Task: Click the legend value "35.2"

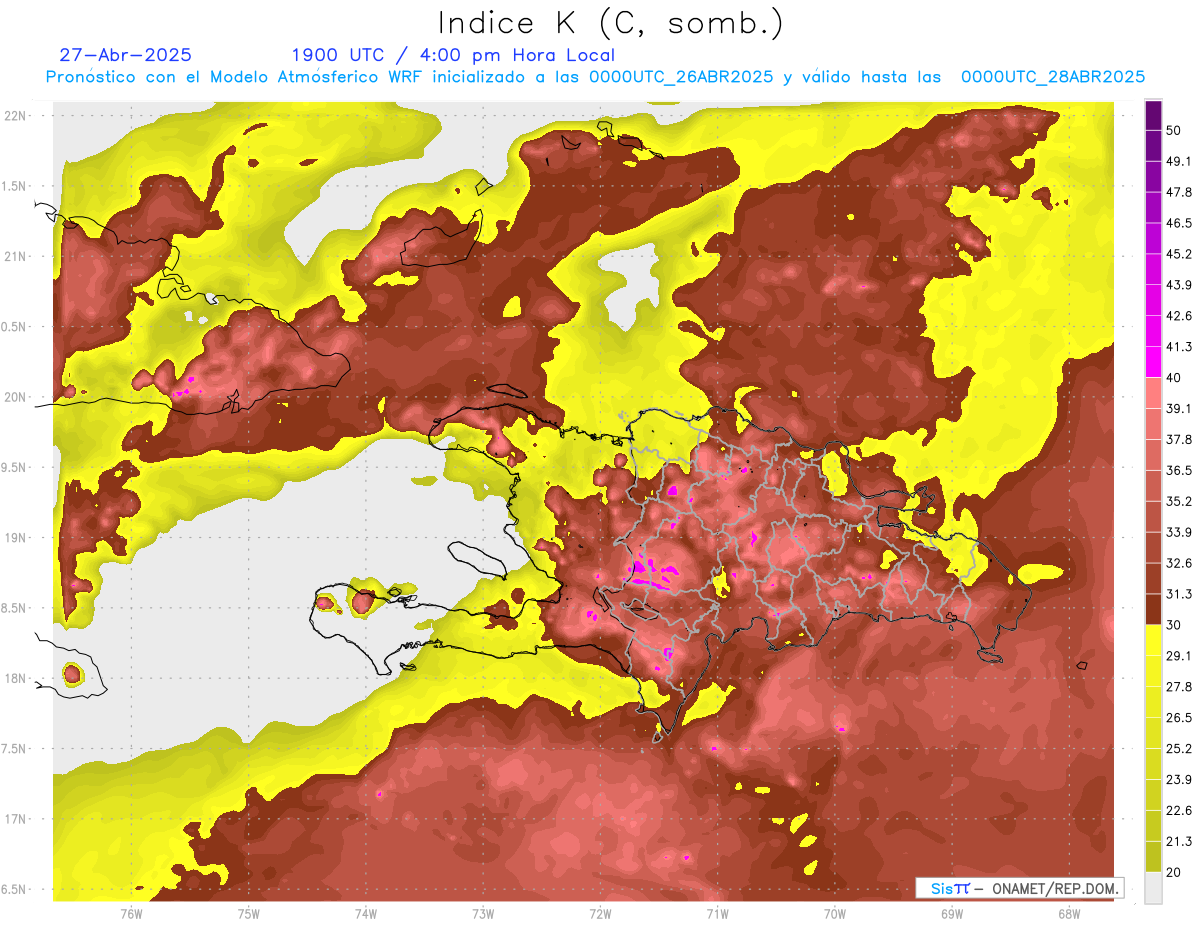Action: point(1179,501)
